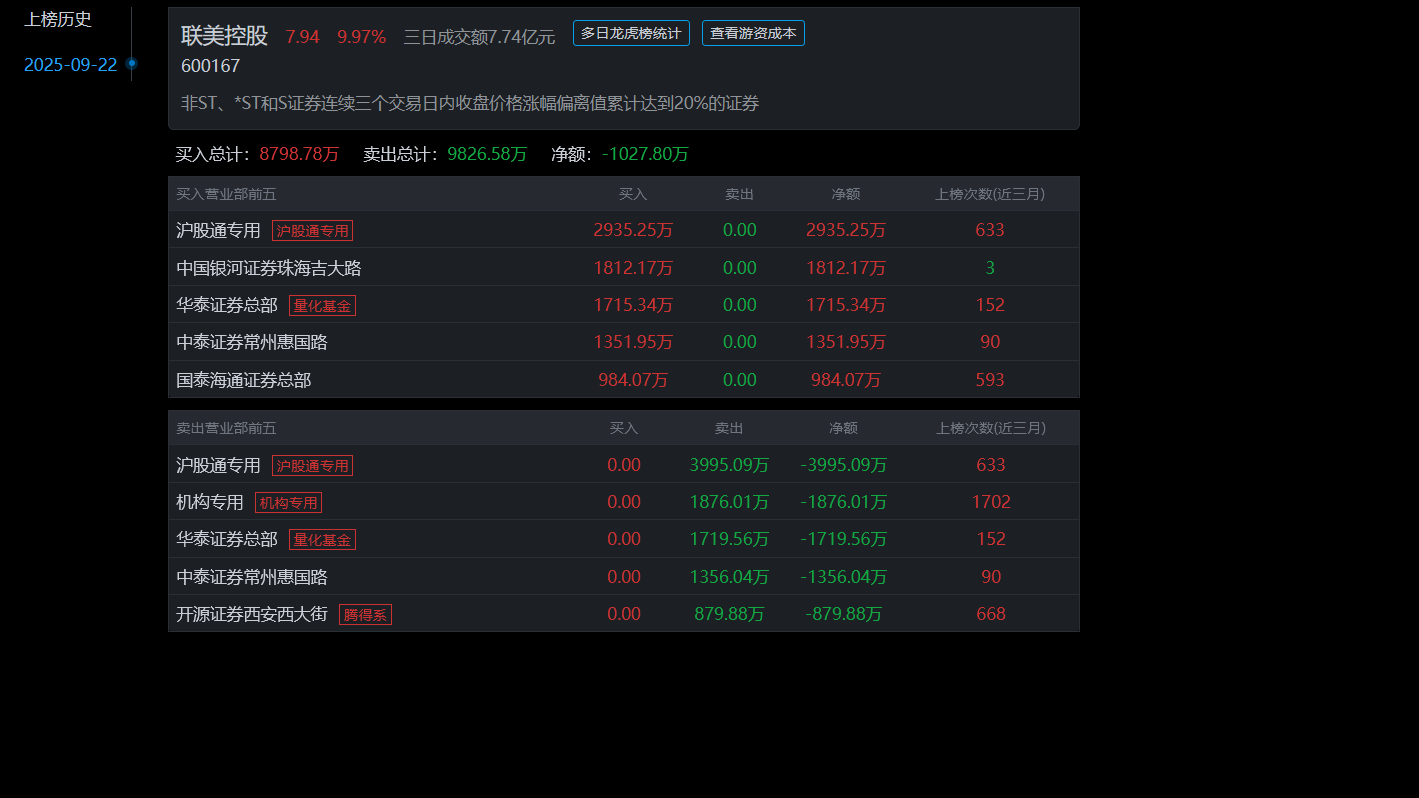Click the stock code 600167

tap(210, 66)
